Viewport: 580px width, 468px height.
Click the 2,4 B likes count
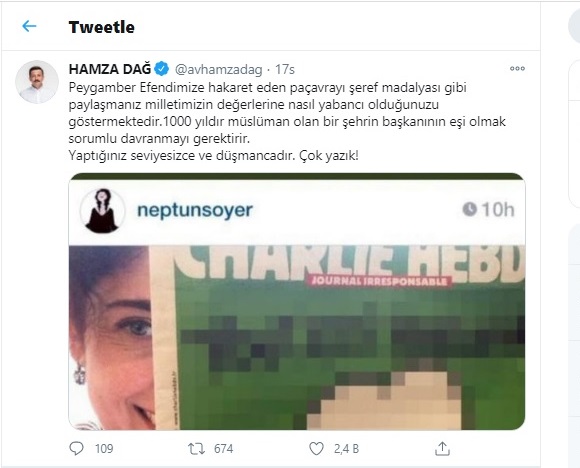346,449
